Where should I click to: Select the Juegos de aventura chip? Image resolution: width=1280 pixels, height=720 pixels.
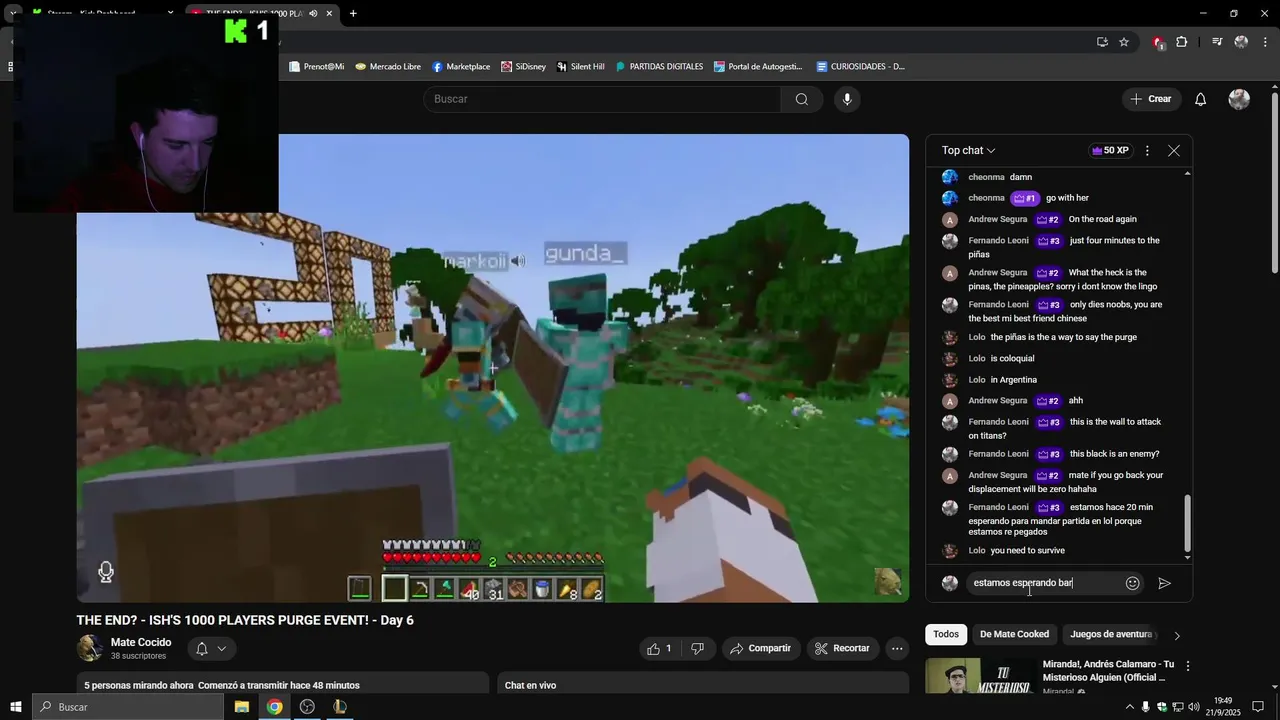pyautogui.click(x=1110, y=634)
